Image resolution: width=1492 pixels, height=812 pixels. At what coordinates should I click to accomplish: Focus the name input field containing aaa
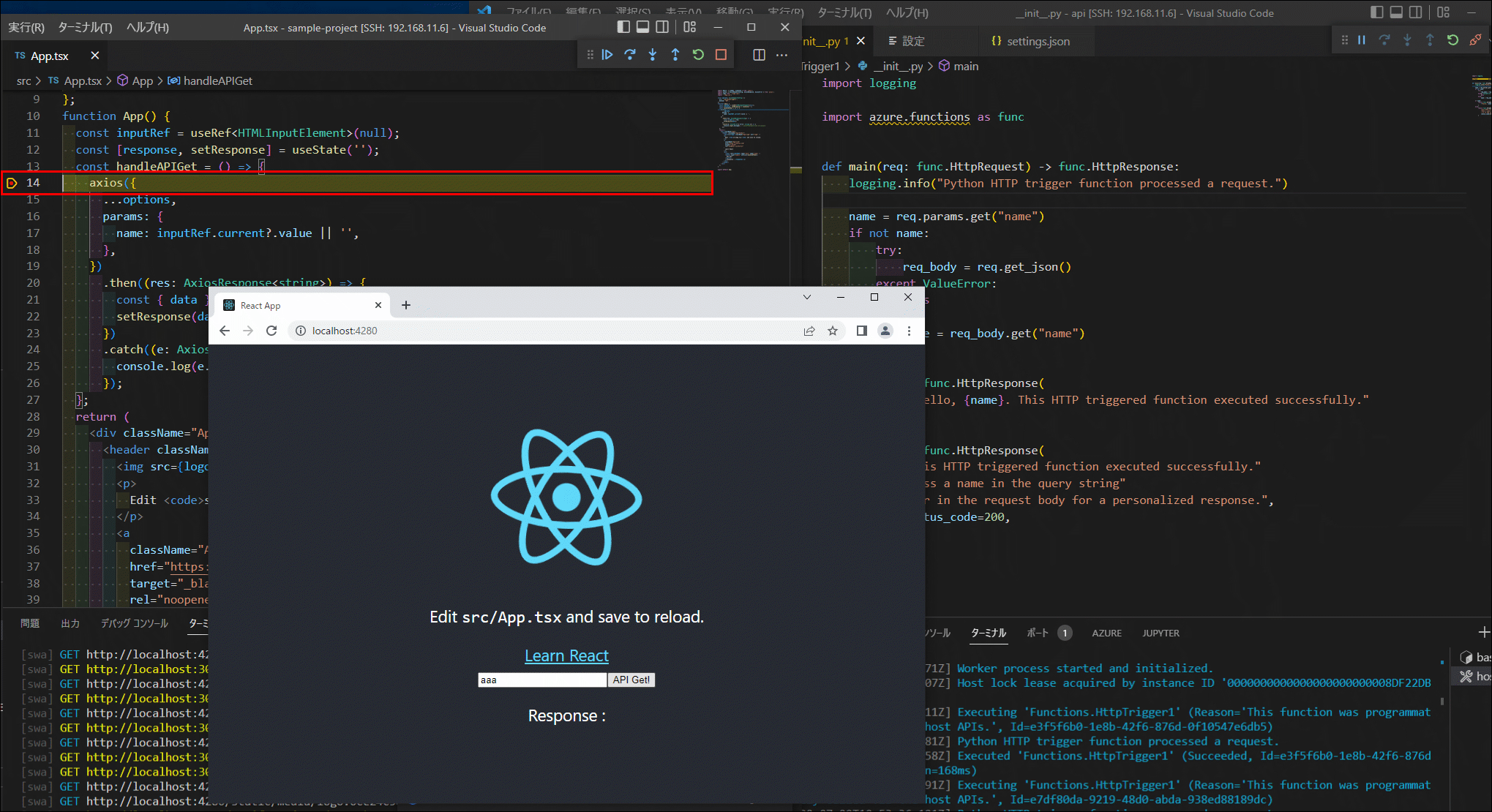coord(542,680)
